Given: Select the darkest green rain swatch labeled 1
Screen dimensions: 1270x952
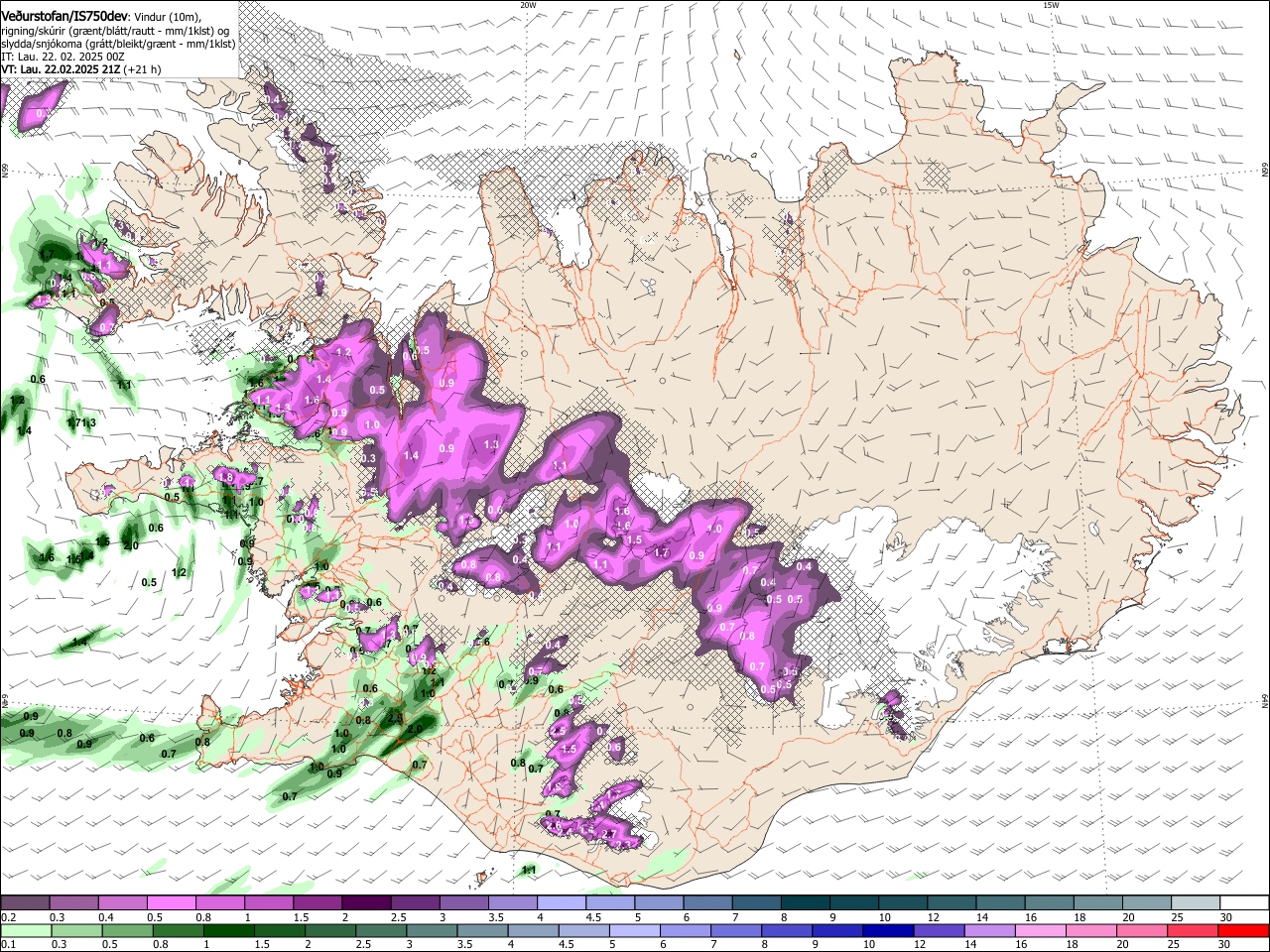Looking at the screenshot, I should pos(227,930).
